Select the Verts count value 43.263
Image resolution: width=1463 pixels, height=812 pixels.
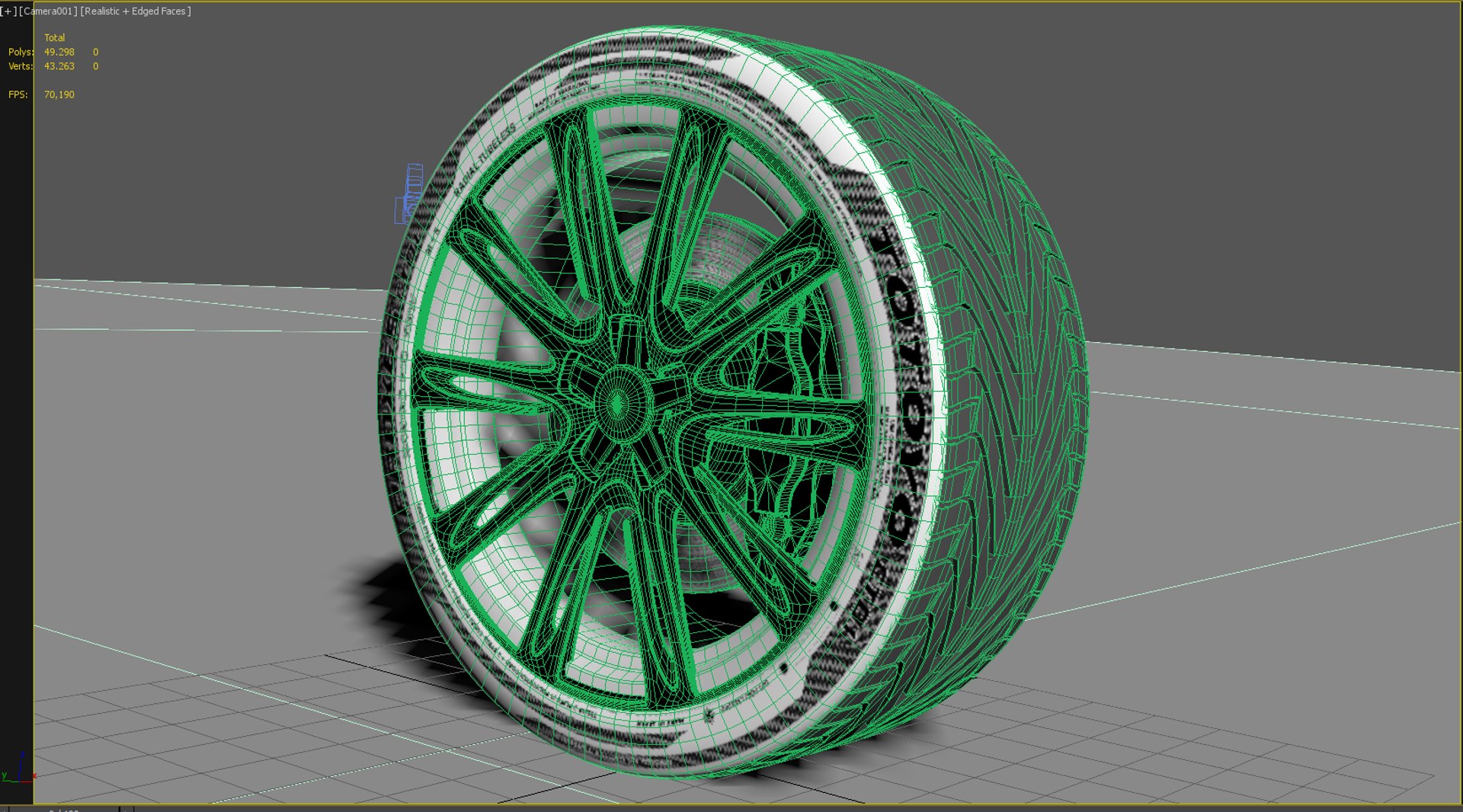(x=59, y=66)
